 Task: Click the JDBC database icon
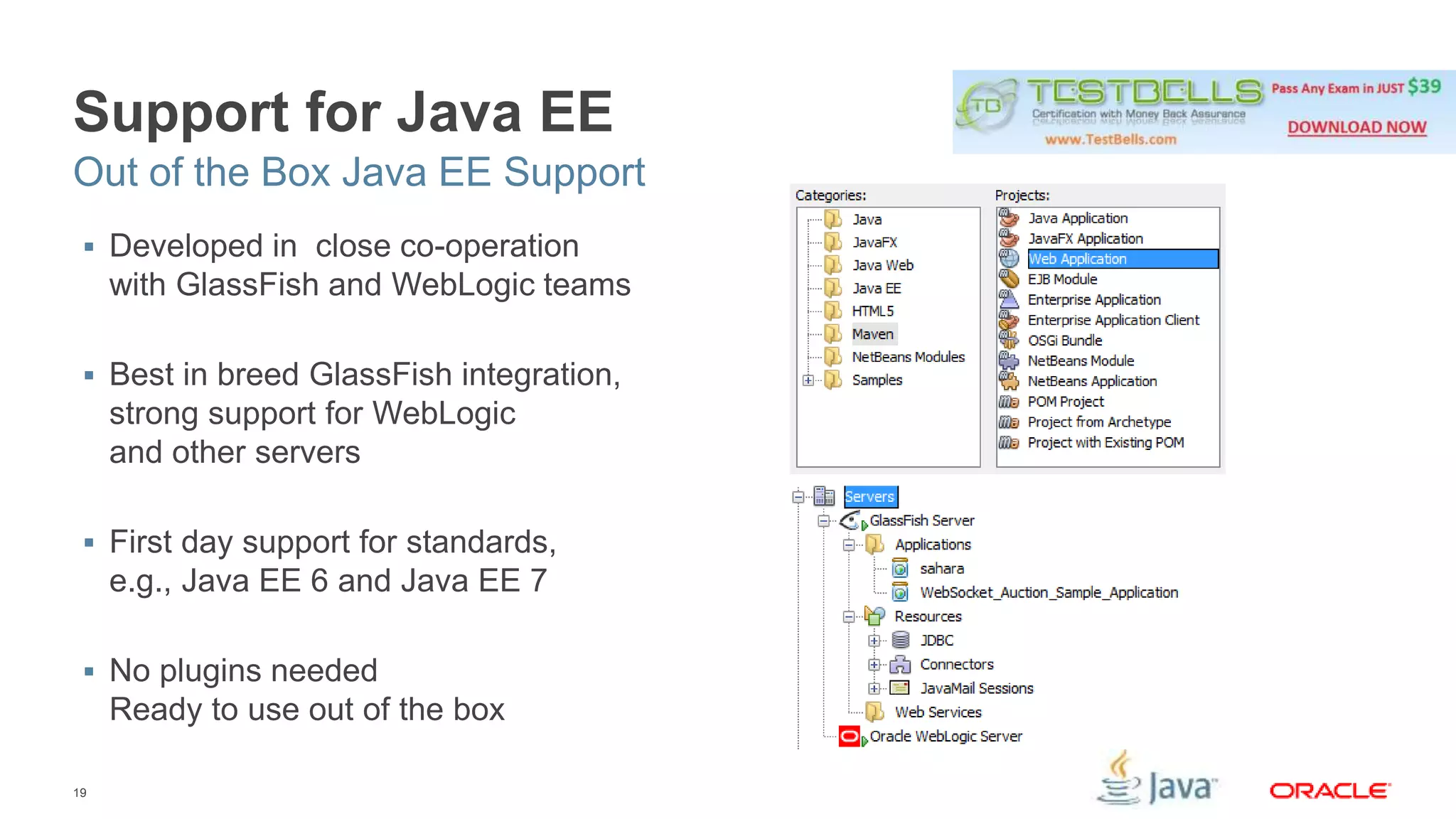pyautogui.click(x=900, y=640)
